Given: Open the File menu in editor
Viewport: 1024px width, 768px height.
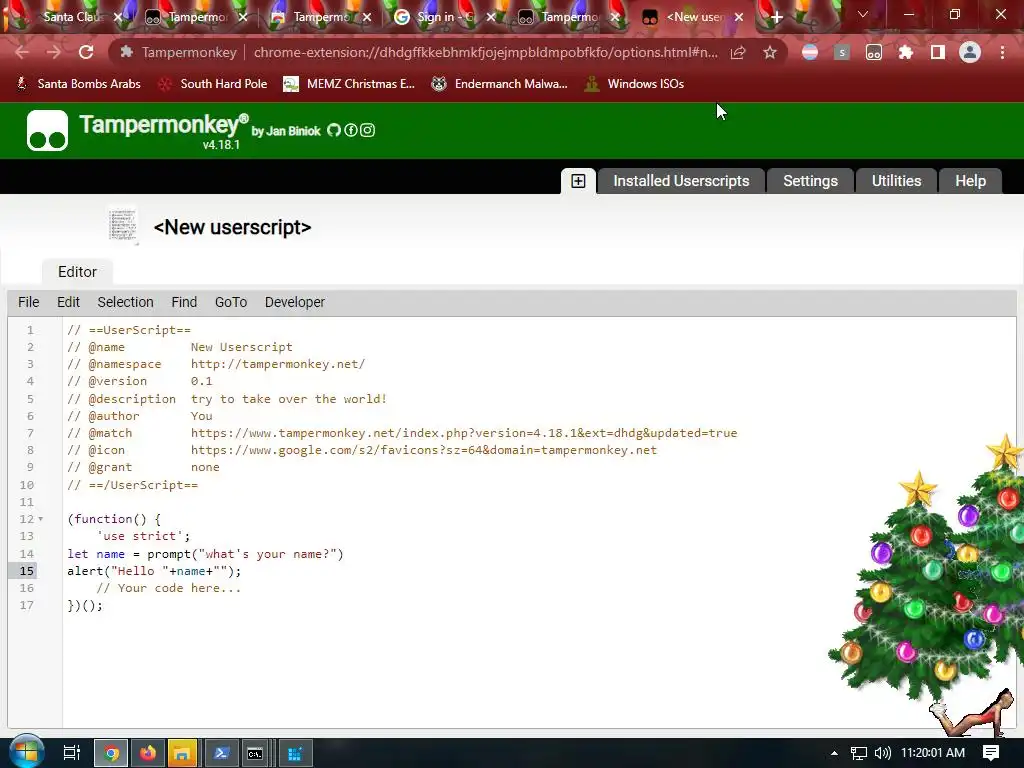Looking at the screenshot, I should point(28,302).
